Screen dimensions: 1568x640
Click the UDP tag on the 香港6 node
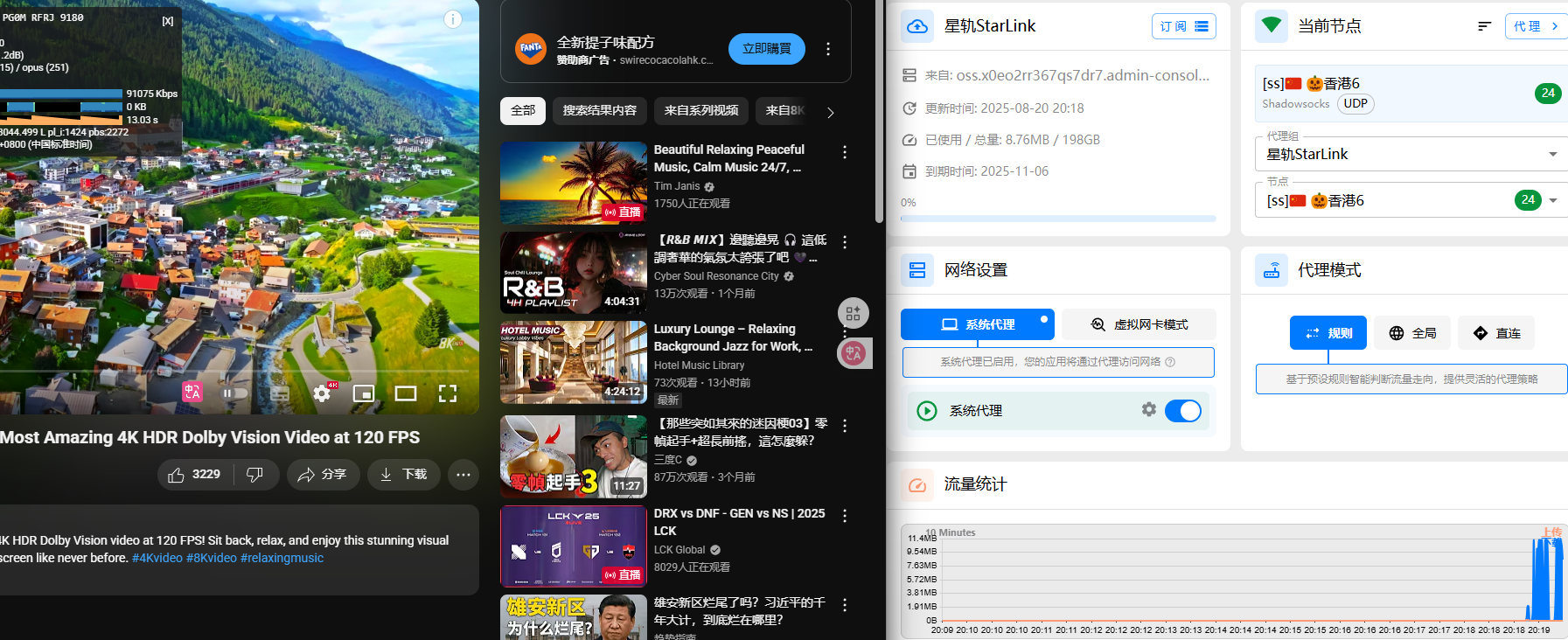point(1355,104)
